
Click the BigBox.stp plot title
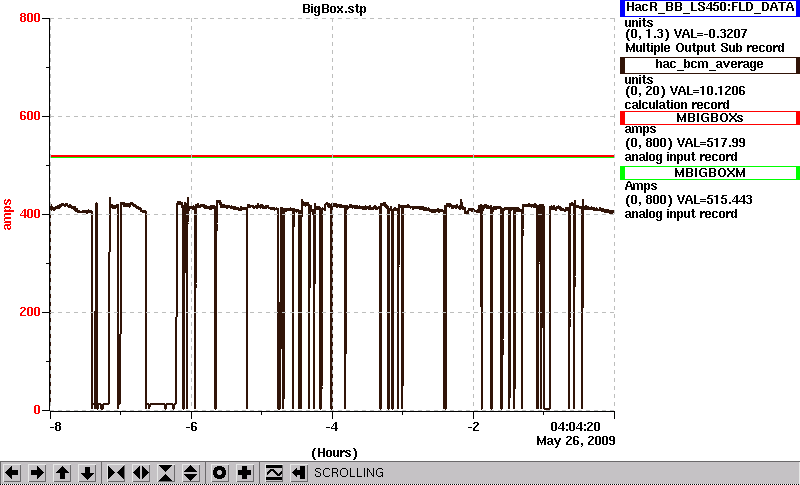pos(334,9)
